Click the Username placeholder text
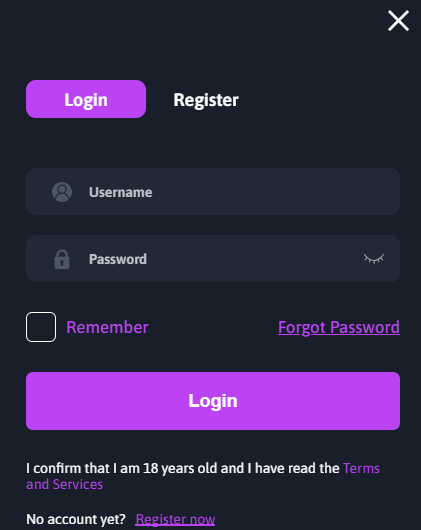 coord(121,192)
